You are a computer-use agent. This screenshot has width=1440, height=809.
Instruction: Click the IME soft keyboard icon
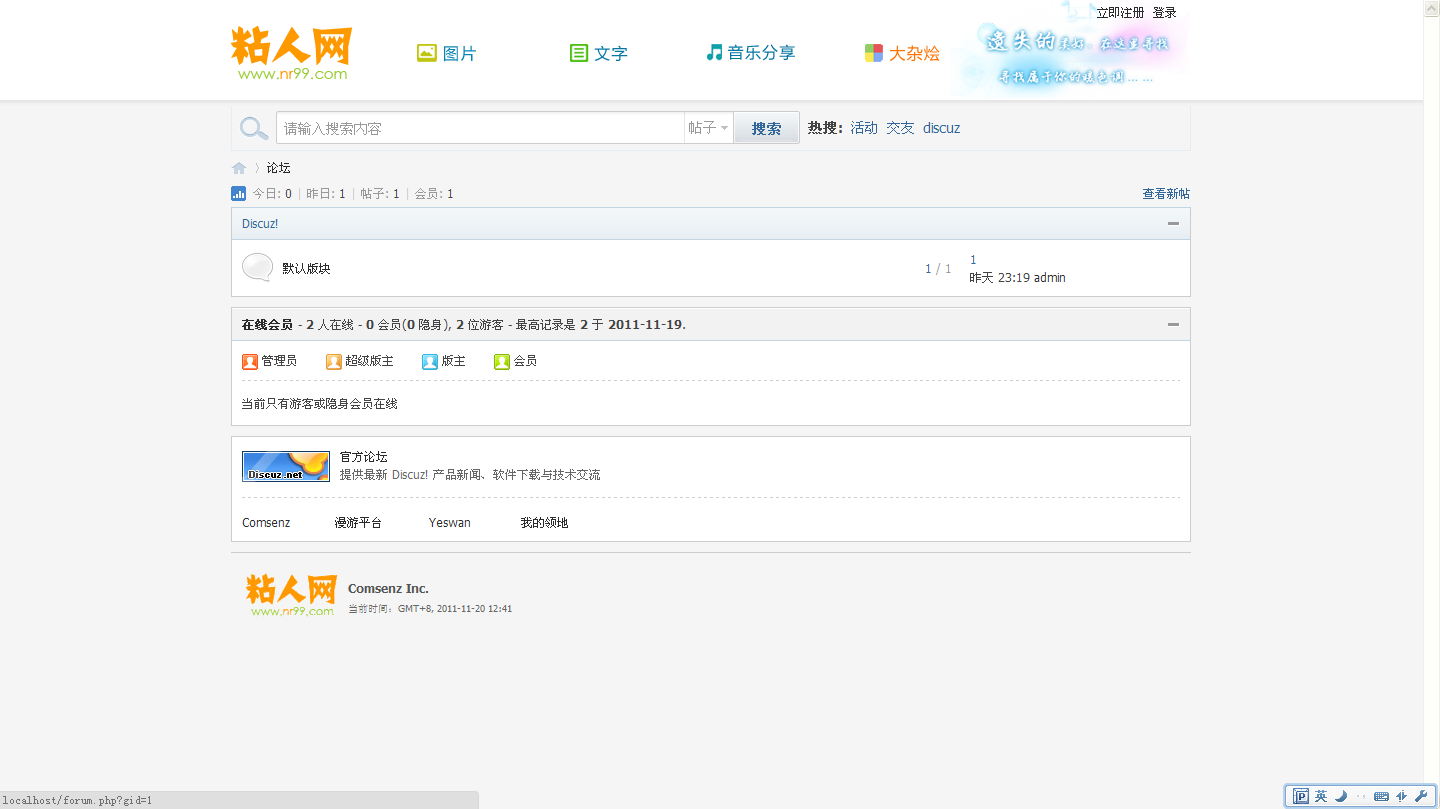click(1381, 796)
